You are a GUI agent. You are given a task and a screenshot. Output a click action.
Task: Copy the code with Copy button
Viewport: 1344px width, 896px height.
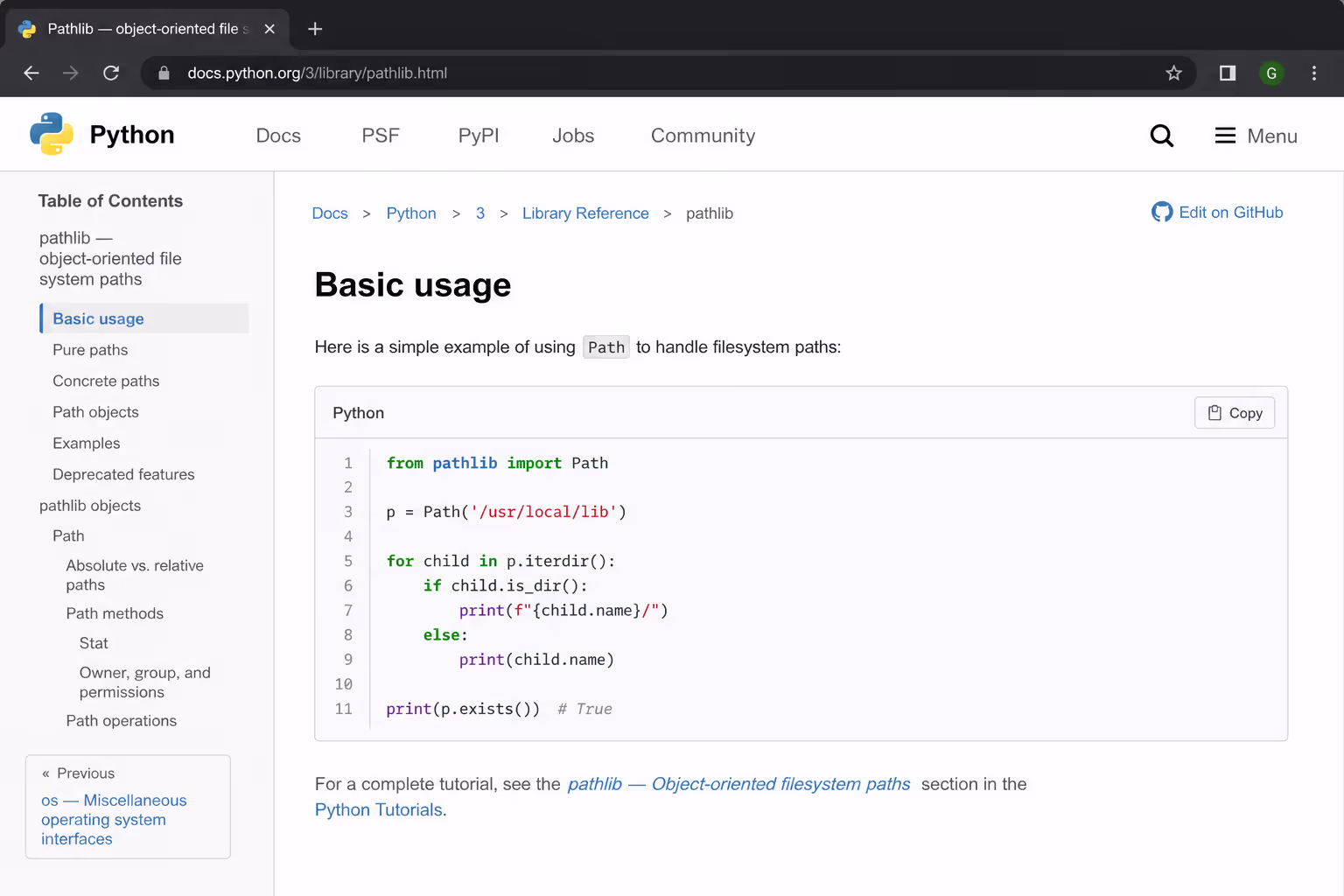pos(1235,413)
